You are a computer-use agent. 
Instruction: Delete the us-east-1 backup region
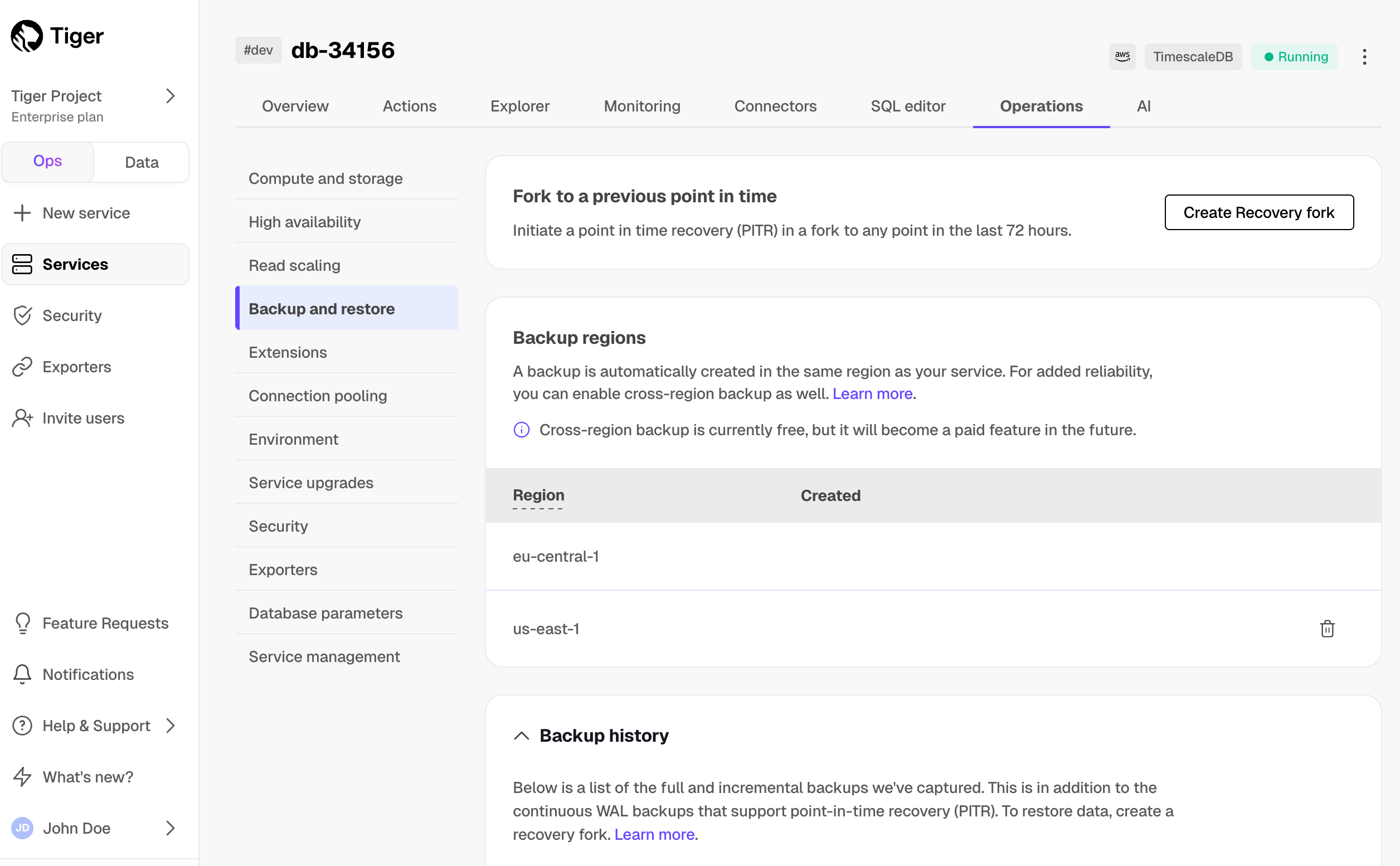1326,628
